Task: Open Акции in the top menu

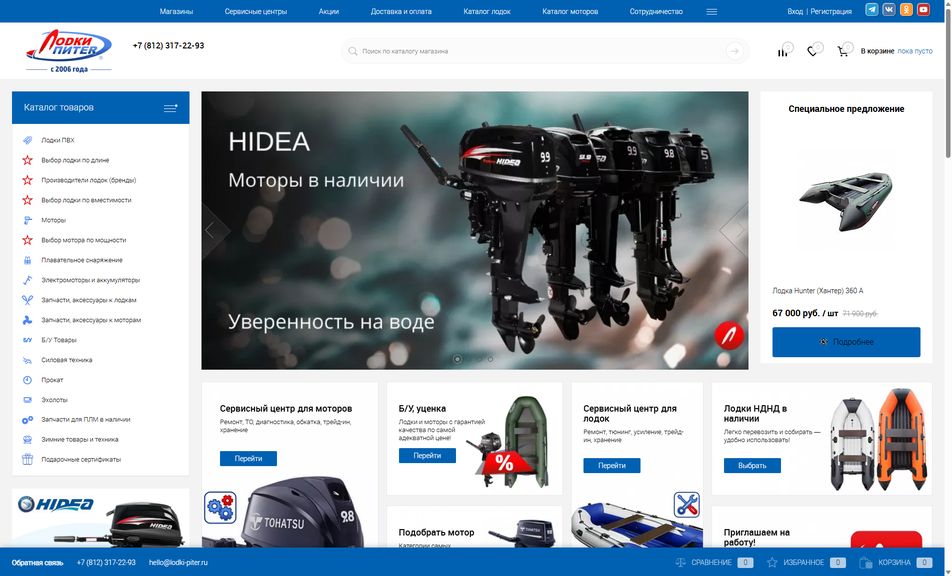Action: (329, 12)
